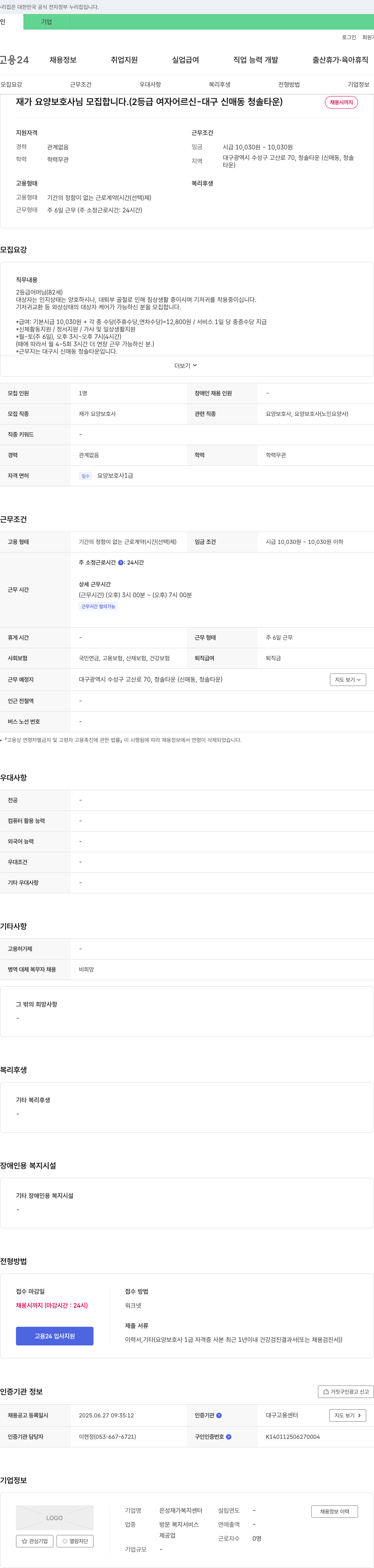
Task: Select '방문 복지서비스 제공업' industry text
Action: (179, 1529)
